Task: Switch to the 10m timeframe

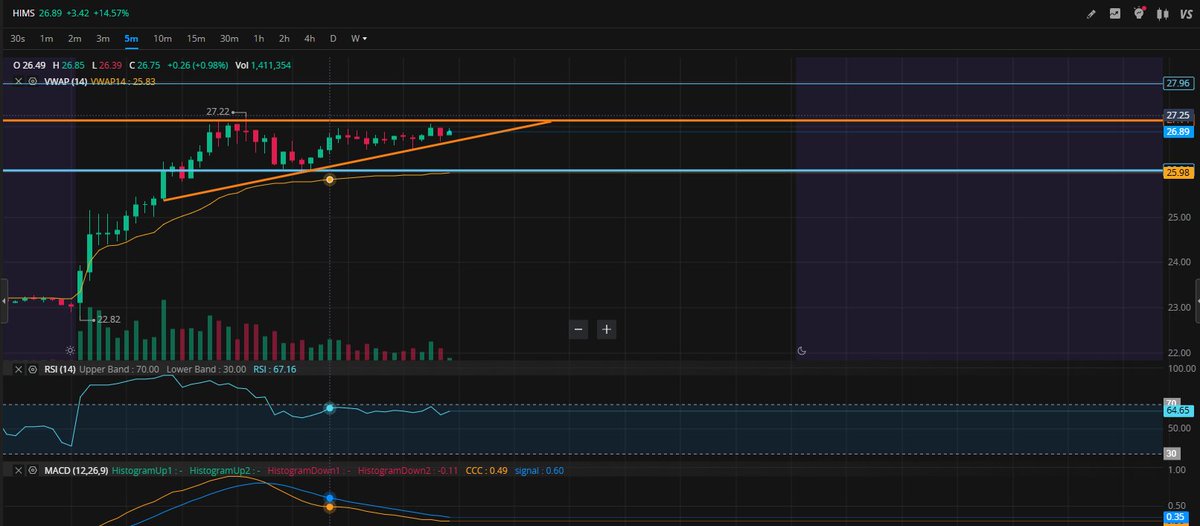Action: 162,38
